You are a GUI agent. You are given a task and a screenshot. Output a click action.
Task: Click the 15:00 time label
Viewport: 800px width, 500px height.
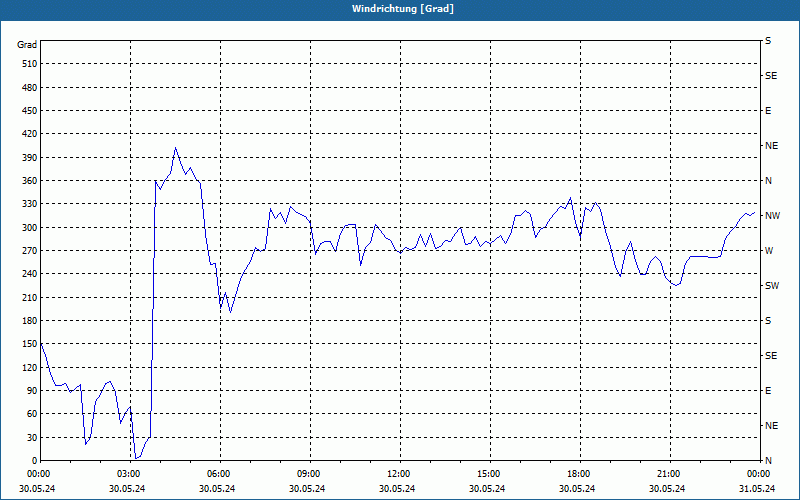(488, 474)
